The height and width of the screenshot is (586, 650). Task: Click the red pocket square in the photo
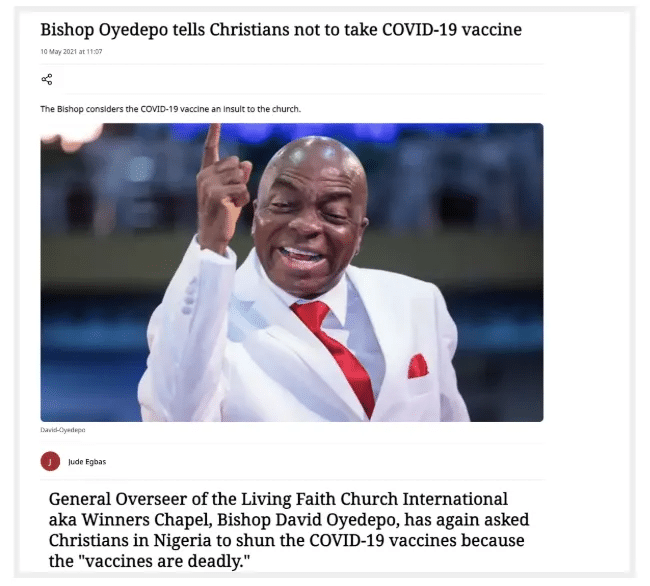point(417,366)
